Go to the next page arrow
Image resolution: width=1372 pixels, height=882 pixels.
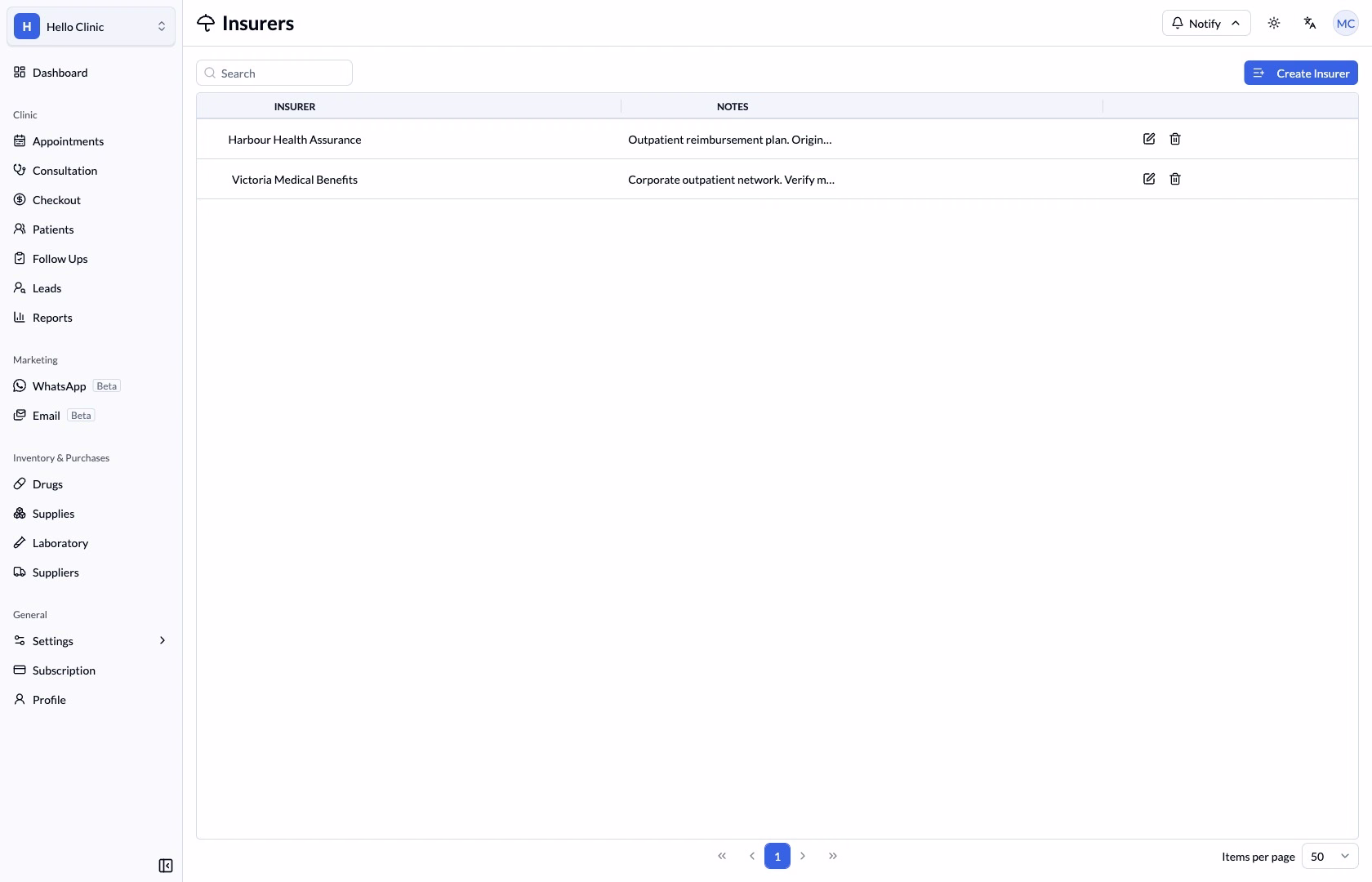(803, 856)
